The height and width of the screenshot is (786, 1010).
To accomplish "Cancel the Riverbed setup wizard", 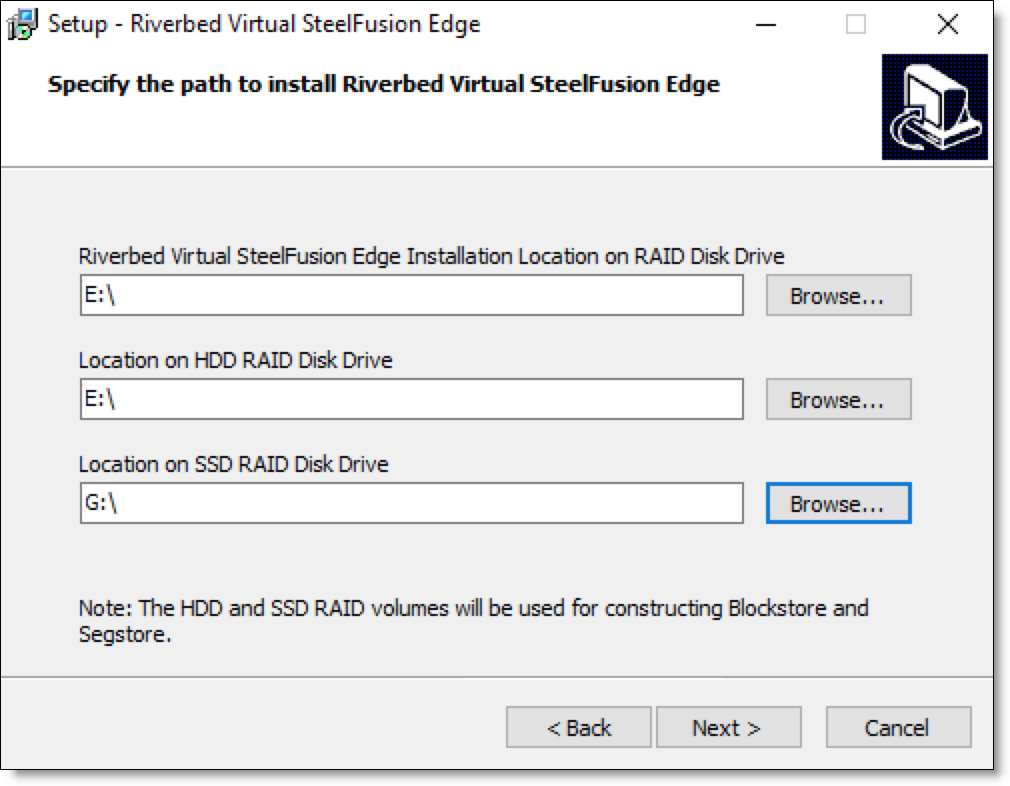I will tap(899, 727).
